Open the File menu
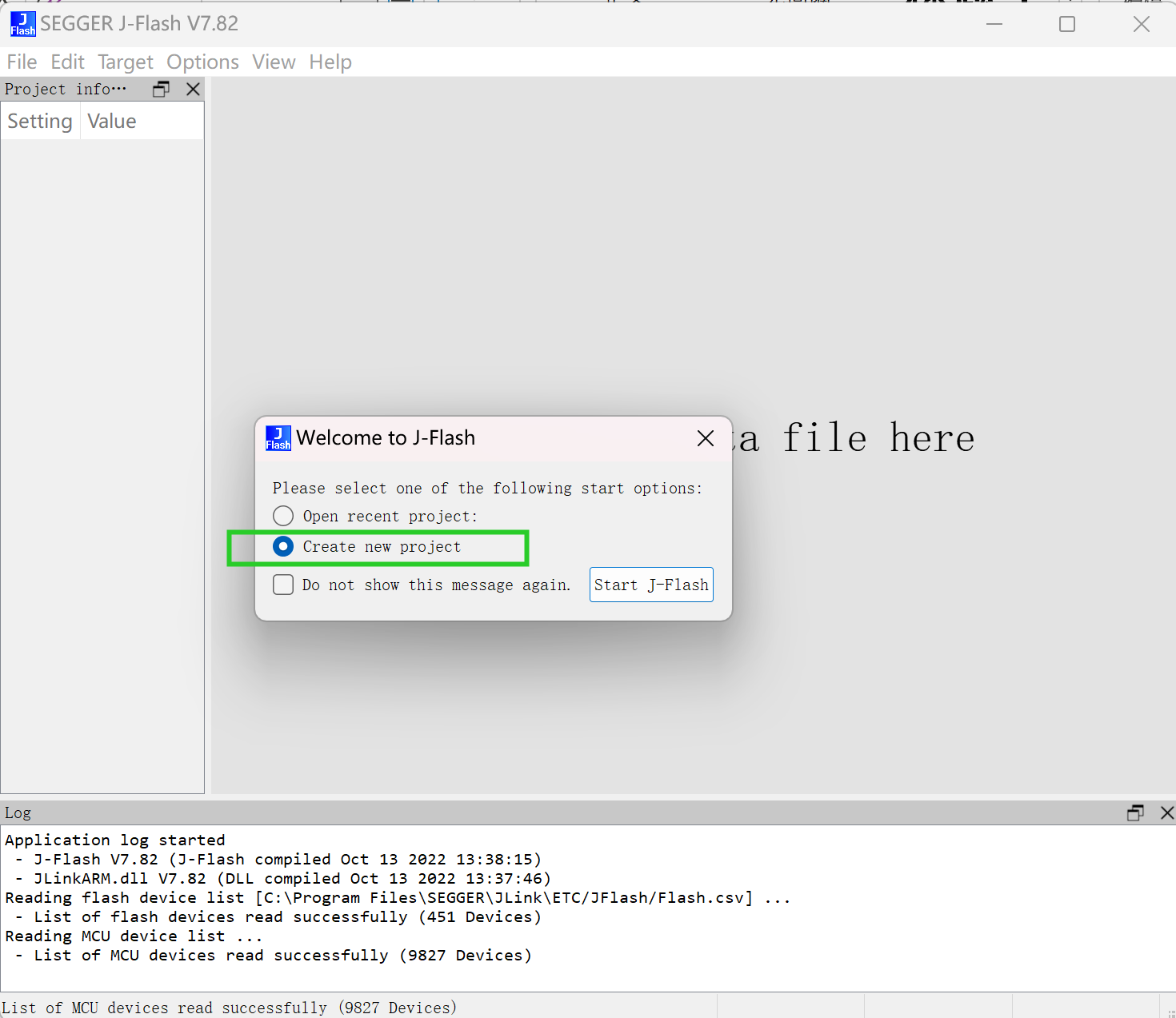Viewport: 1176px width, 1018px height. click(x=22, y=62)
